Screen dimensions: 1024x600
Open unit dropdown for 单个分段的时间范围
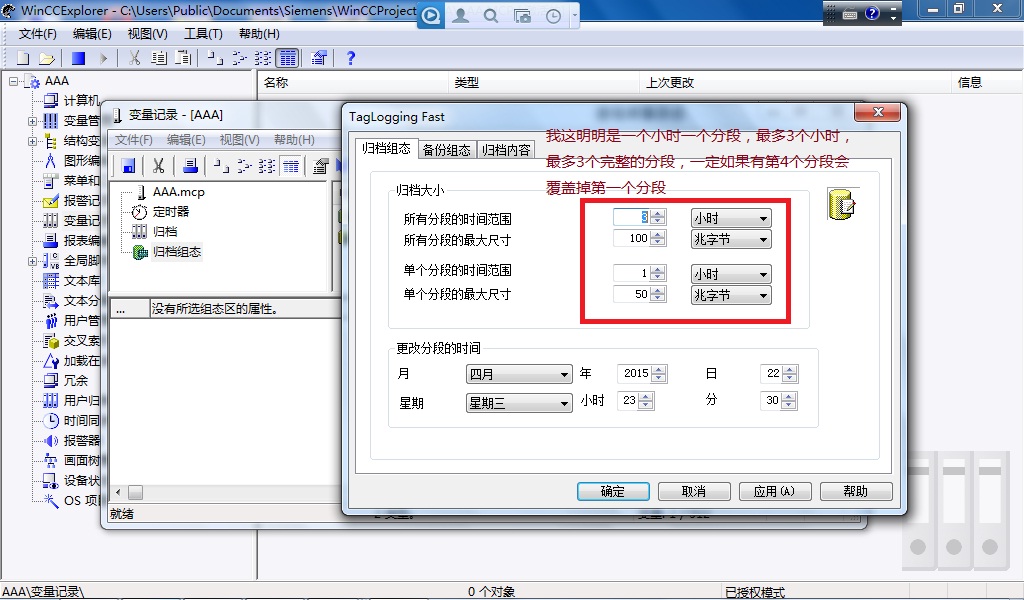pos(731,274)
